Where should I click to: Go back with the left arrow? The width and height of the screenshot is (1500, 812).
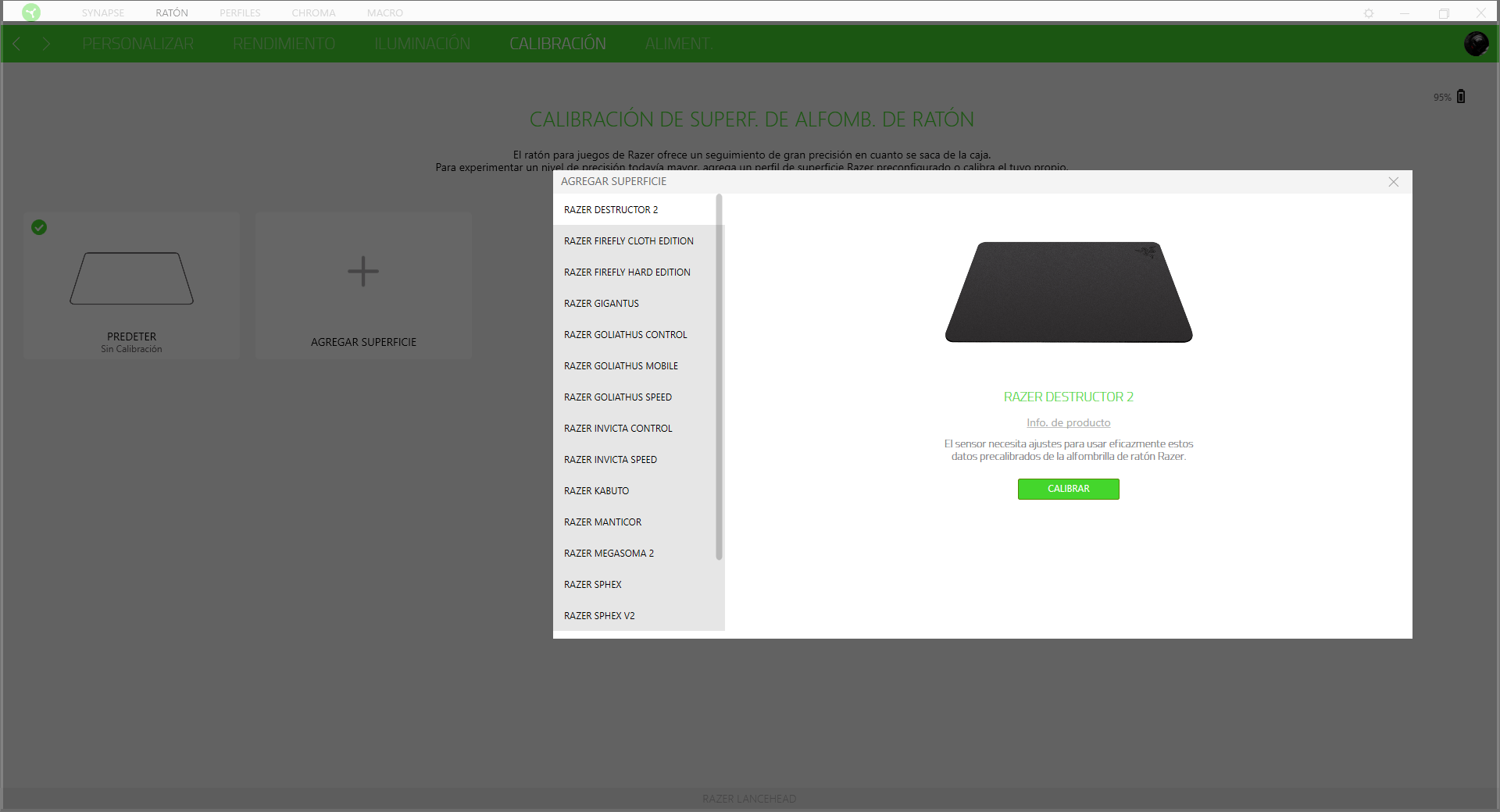point(16,44)
